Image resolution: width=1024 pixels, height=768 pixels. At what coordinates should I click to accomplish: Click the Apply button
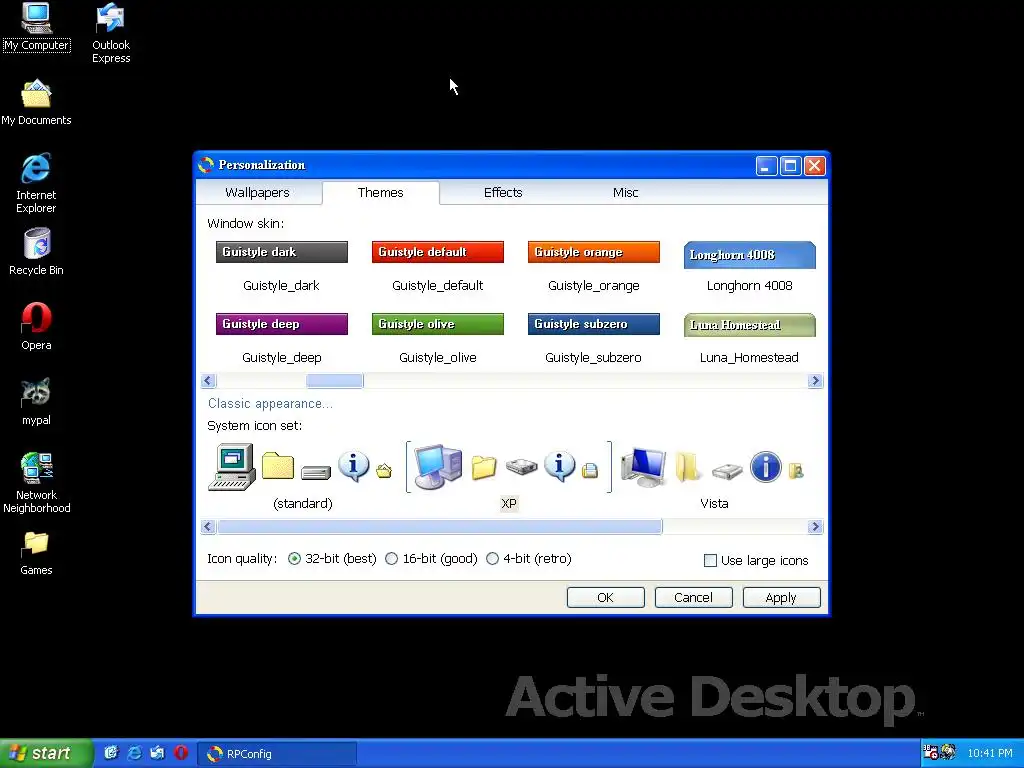point(781,598)
